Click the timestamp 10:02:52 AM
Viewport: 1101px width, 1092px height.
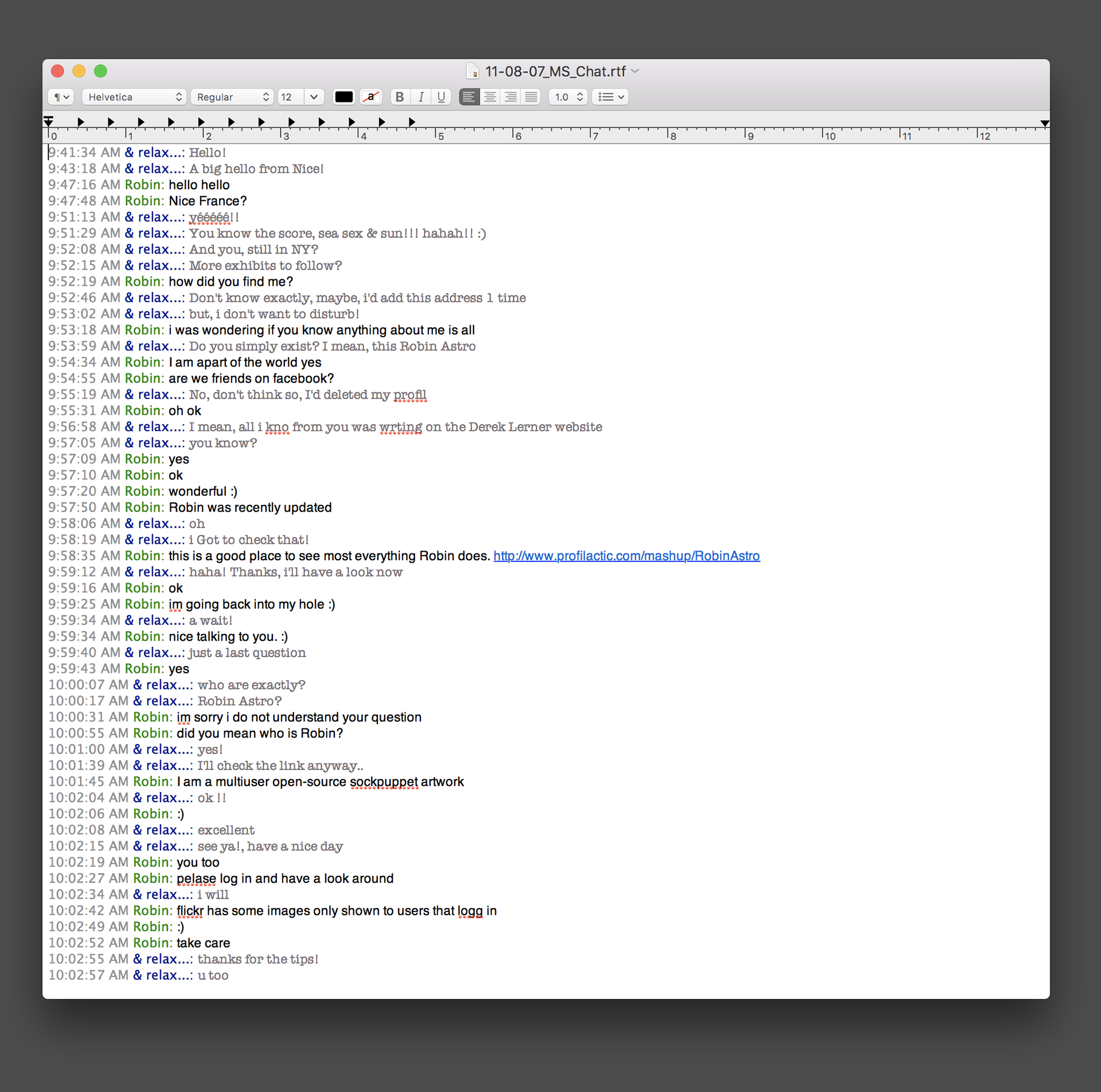point(88,943)
